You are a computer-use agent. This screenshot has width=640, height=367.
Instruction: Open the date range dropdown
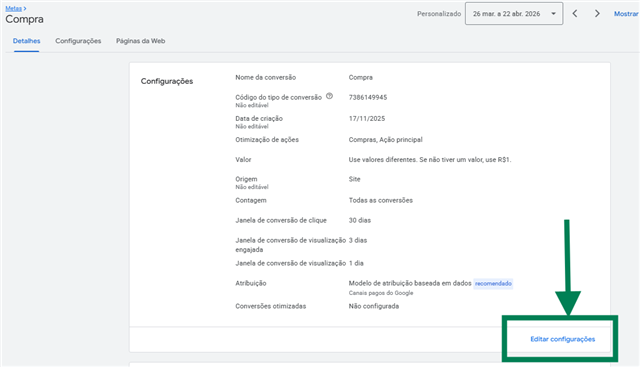point(514,13)
